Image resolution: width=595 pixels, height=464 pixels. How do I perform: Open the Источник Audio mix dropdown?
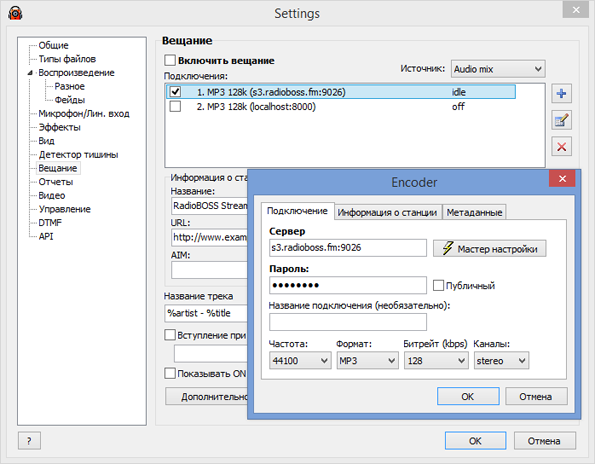click(498, 69)
